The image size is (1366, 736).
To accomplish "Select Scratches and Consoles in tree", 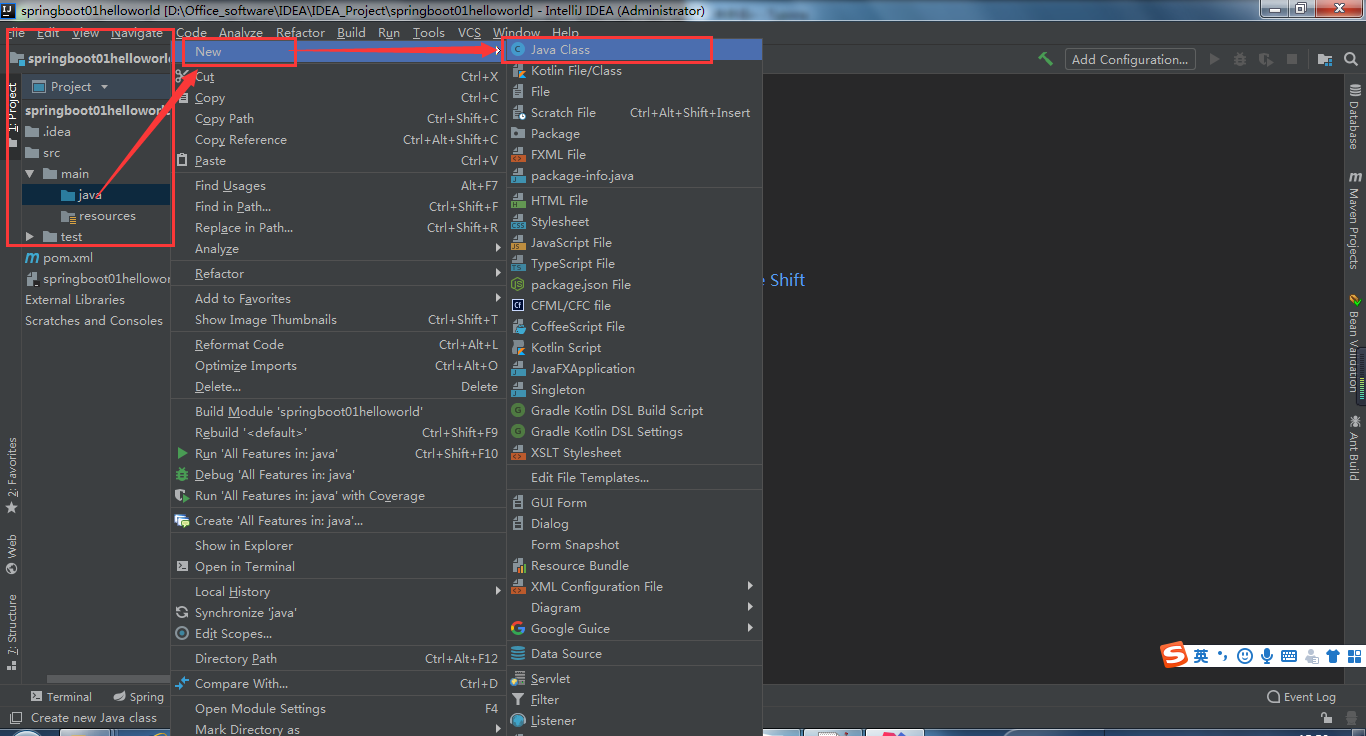I will click(96, 321).
